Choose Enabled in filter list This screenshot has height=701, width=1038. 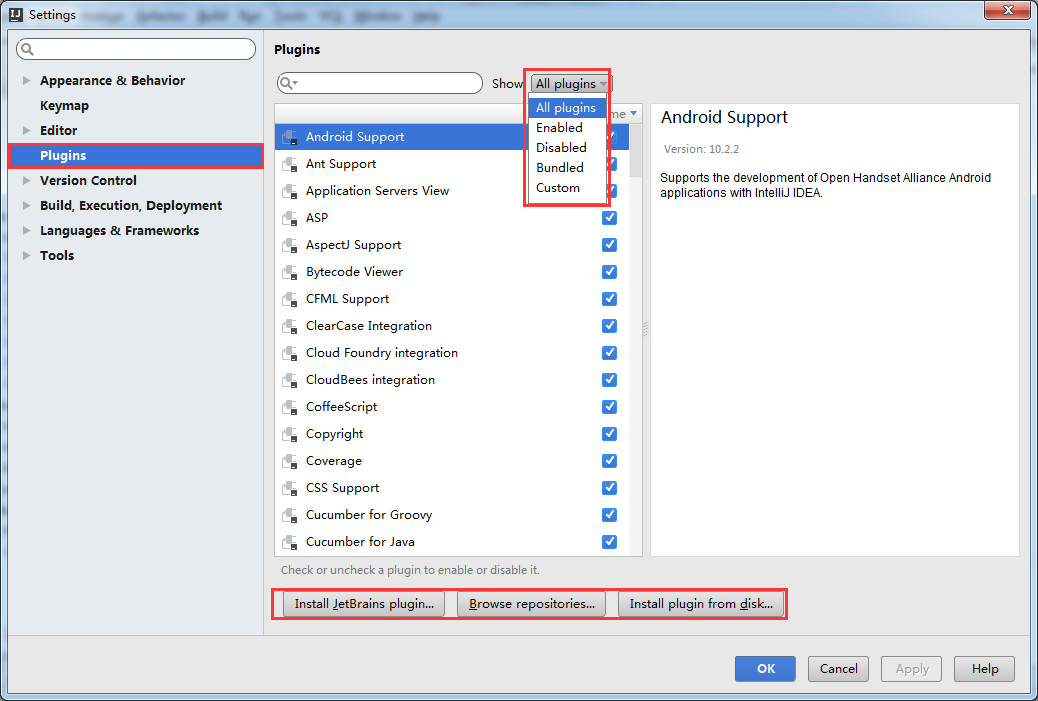coord(567,128)
